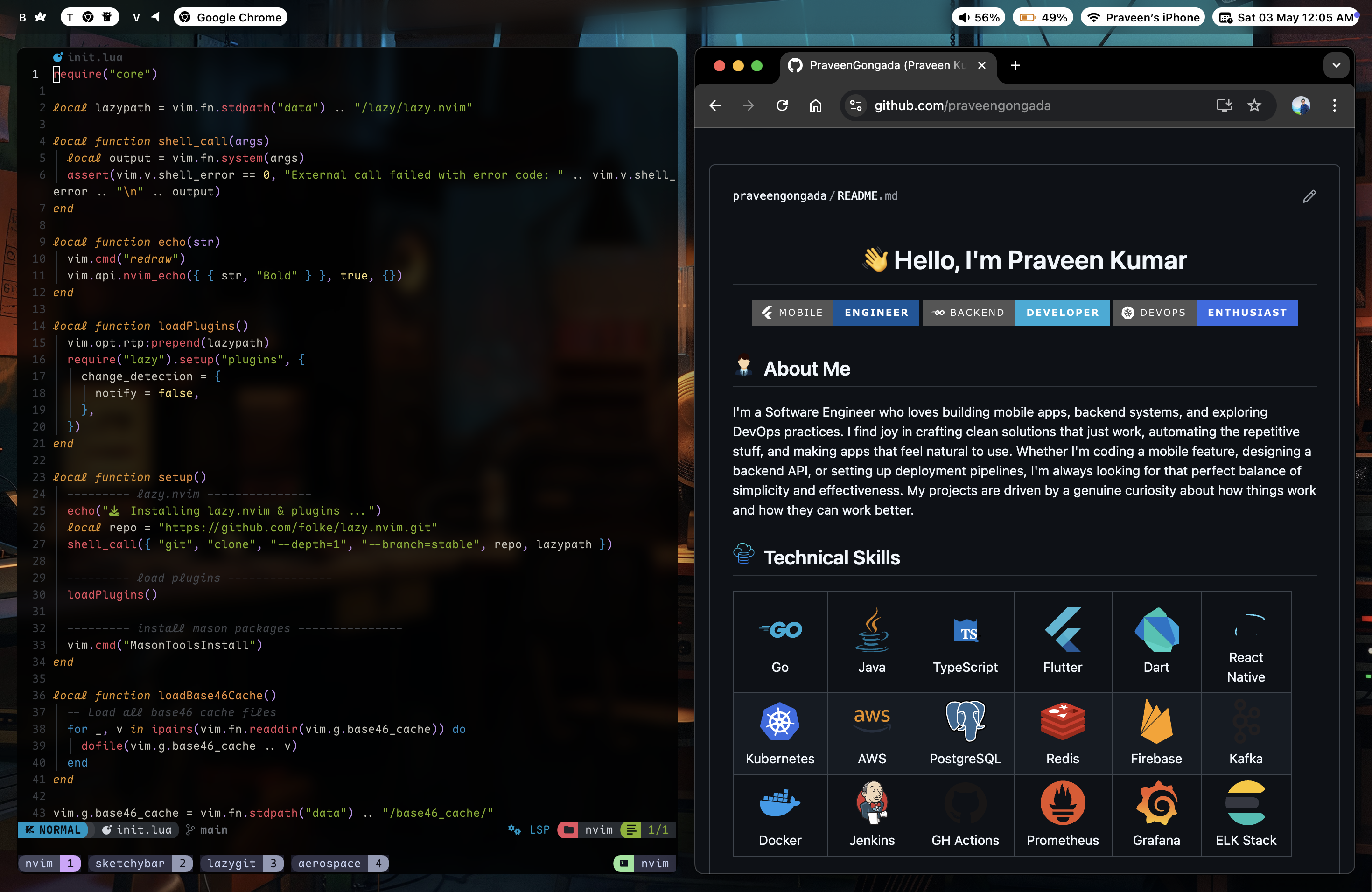1372x892 pixels.
Task: Click the Grafana skill icon
Action: tap(1156, 803)
